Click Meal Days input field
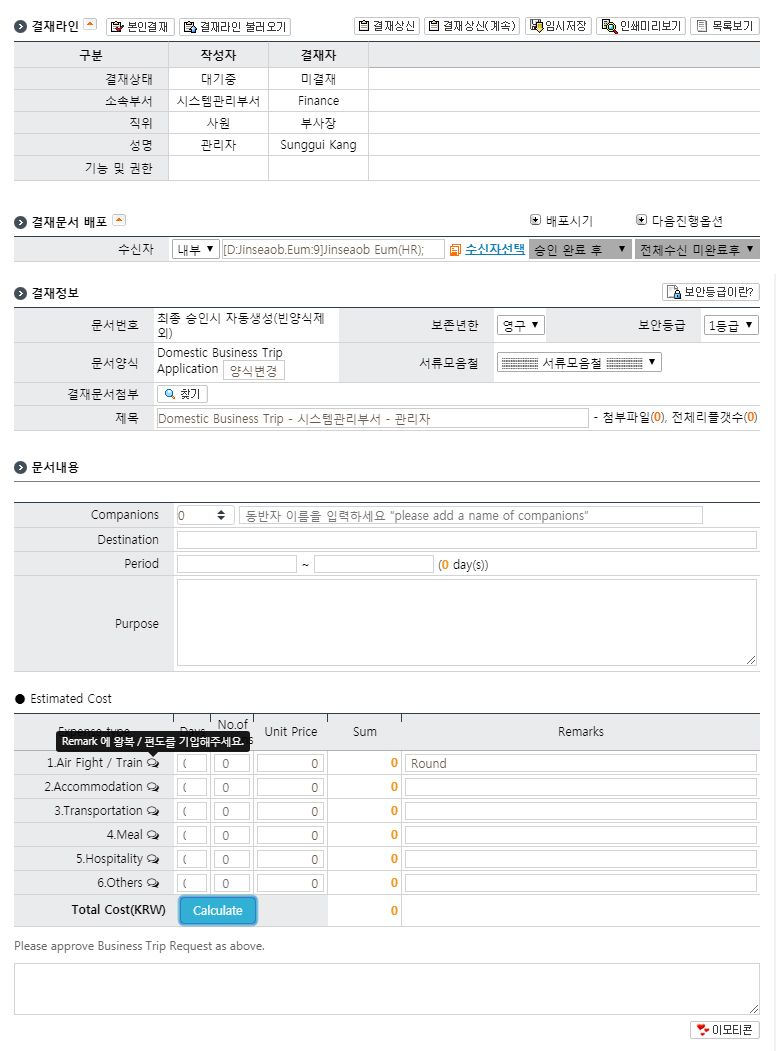Viewport: 776px width, 1051px height. (x=192, y=836)
